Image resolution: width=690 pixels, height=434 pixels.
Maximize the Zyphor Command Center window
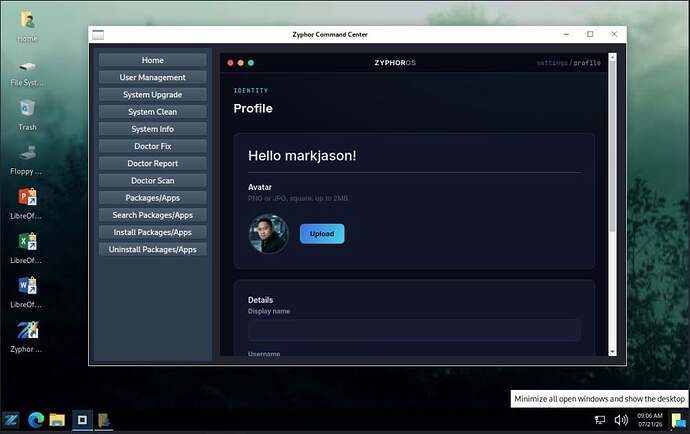coord(590,34)
